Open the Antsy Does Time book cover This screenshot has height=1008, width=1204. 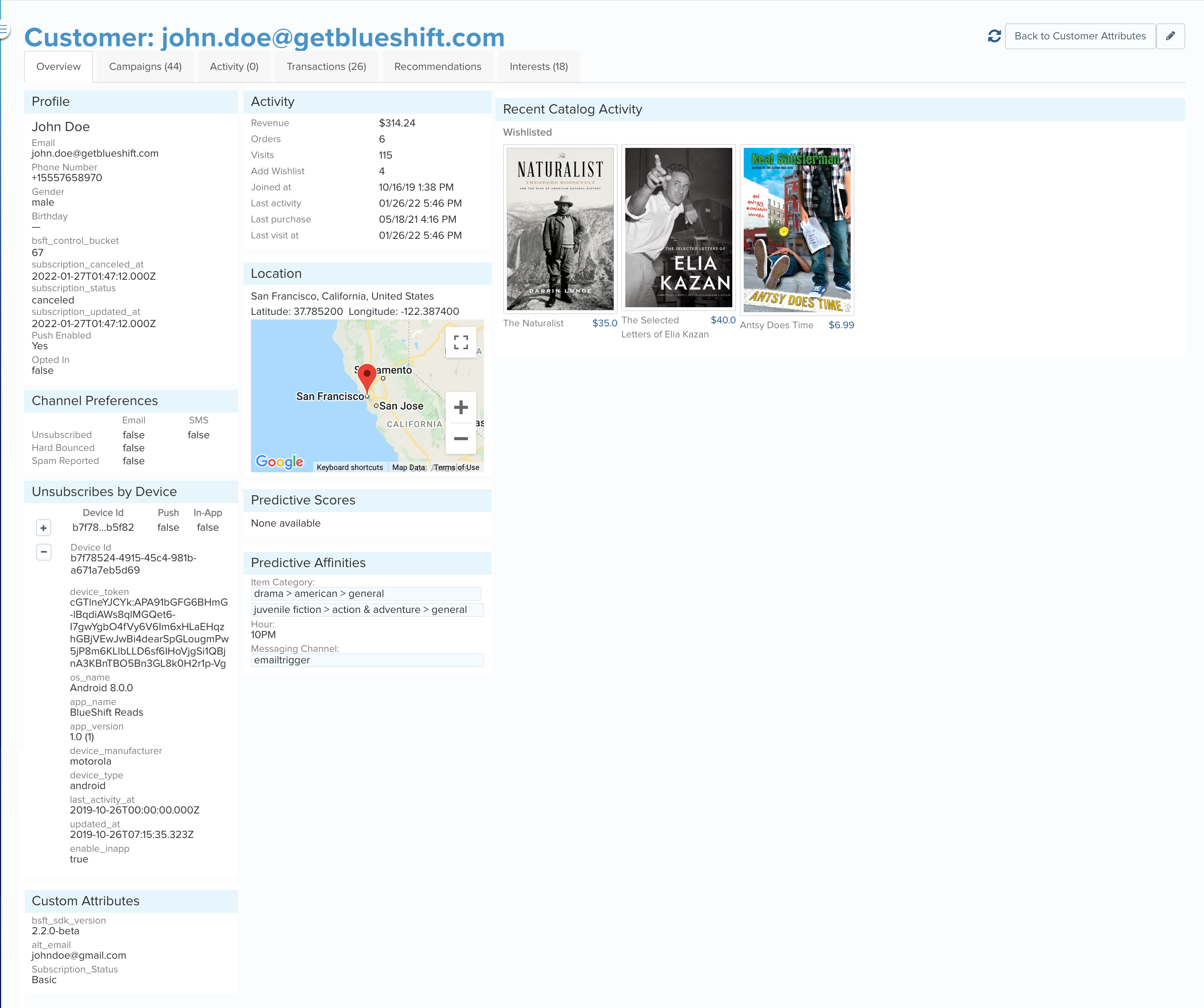[797, 230]
